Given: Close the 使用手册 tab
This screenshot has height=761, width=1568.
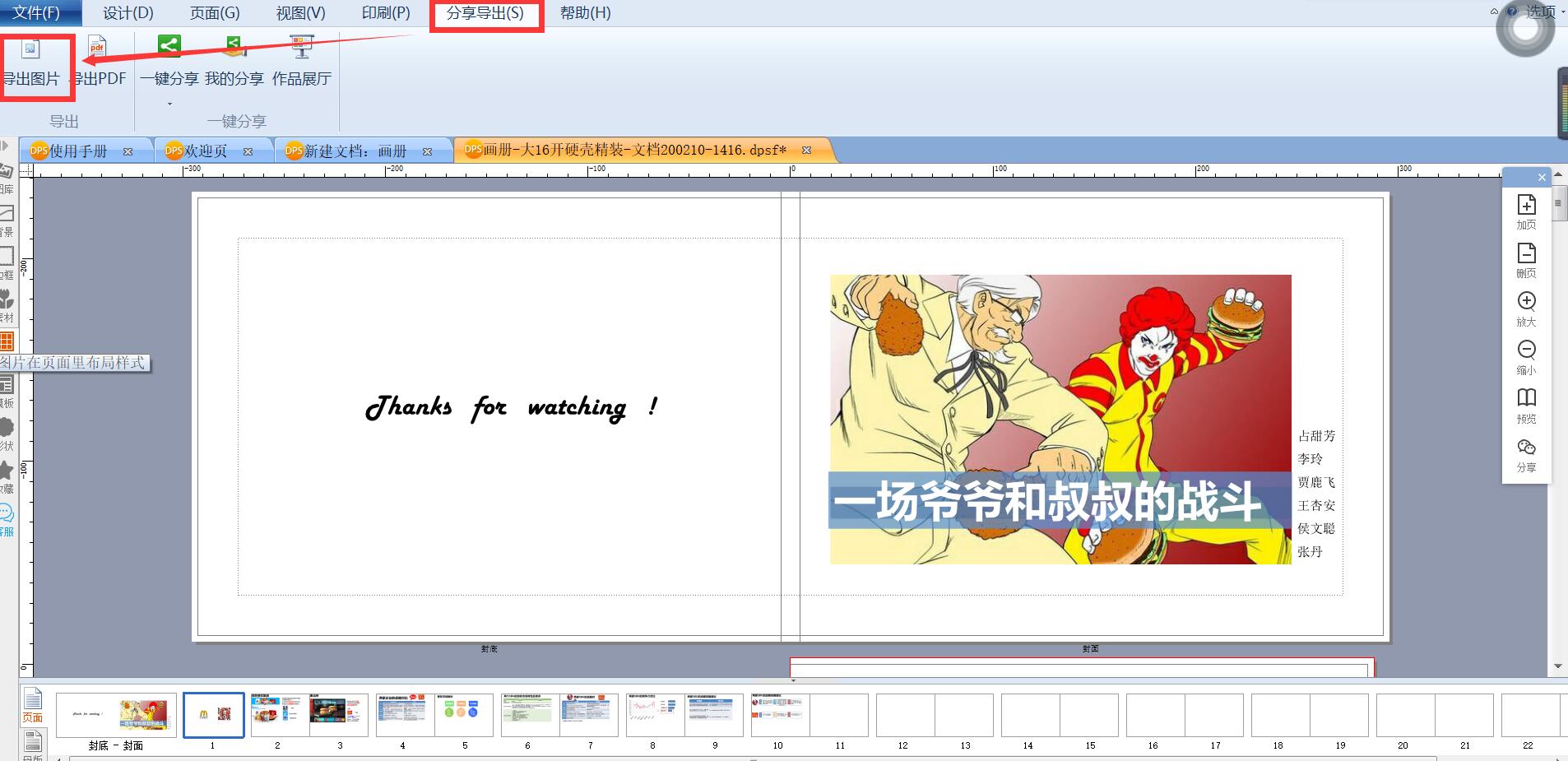Looking at the screenshot, I should [x=128, y=151].
